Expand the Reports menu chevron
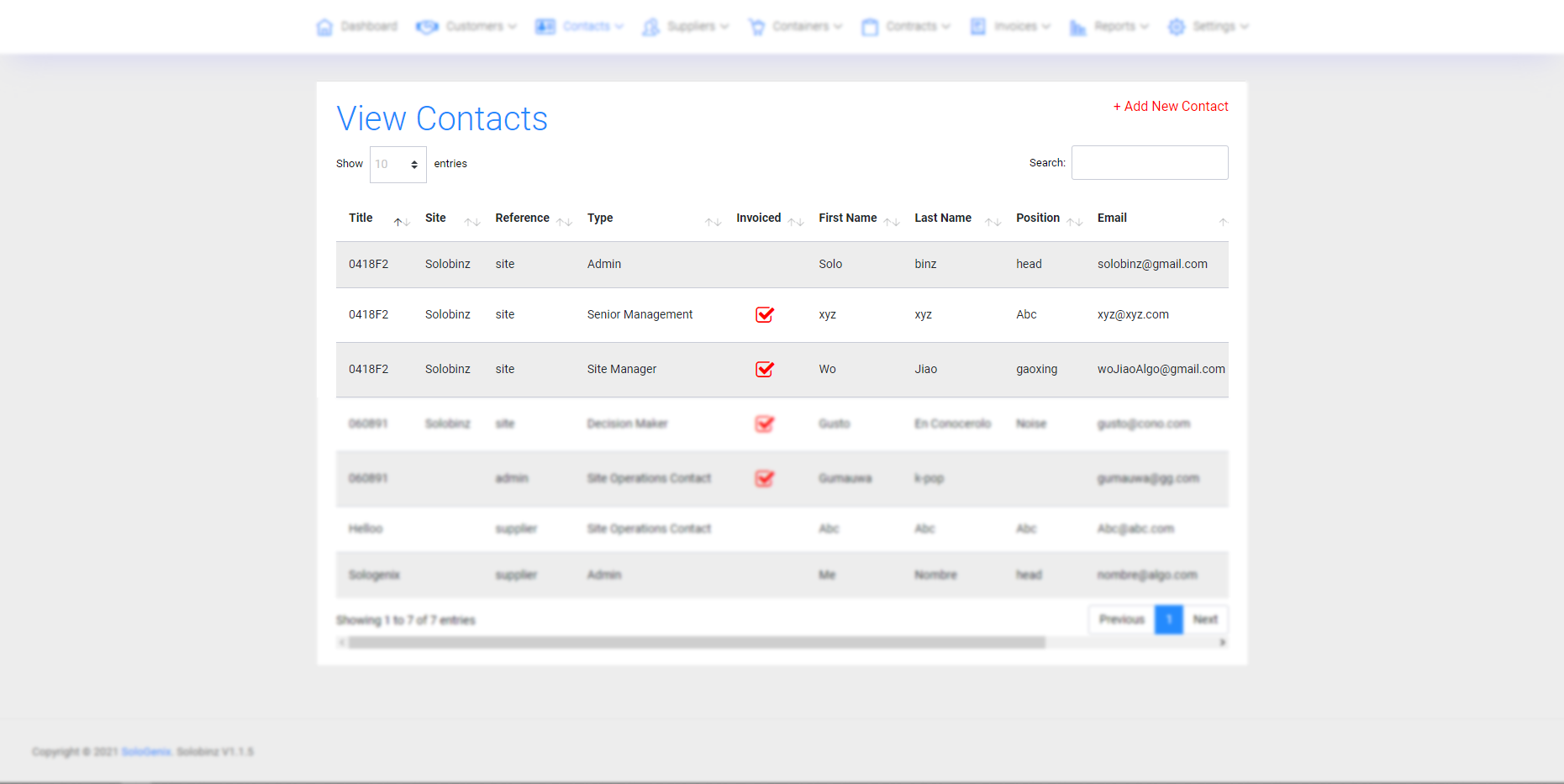Screen dimensions: 1564x784 (x=1144, y=27)
